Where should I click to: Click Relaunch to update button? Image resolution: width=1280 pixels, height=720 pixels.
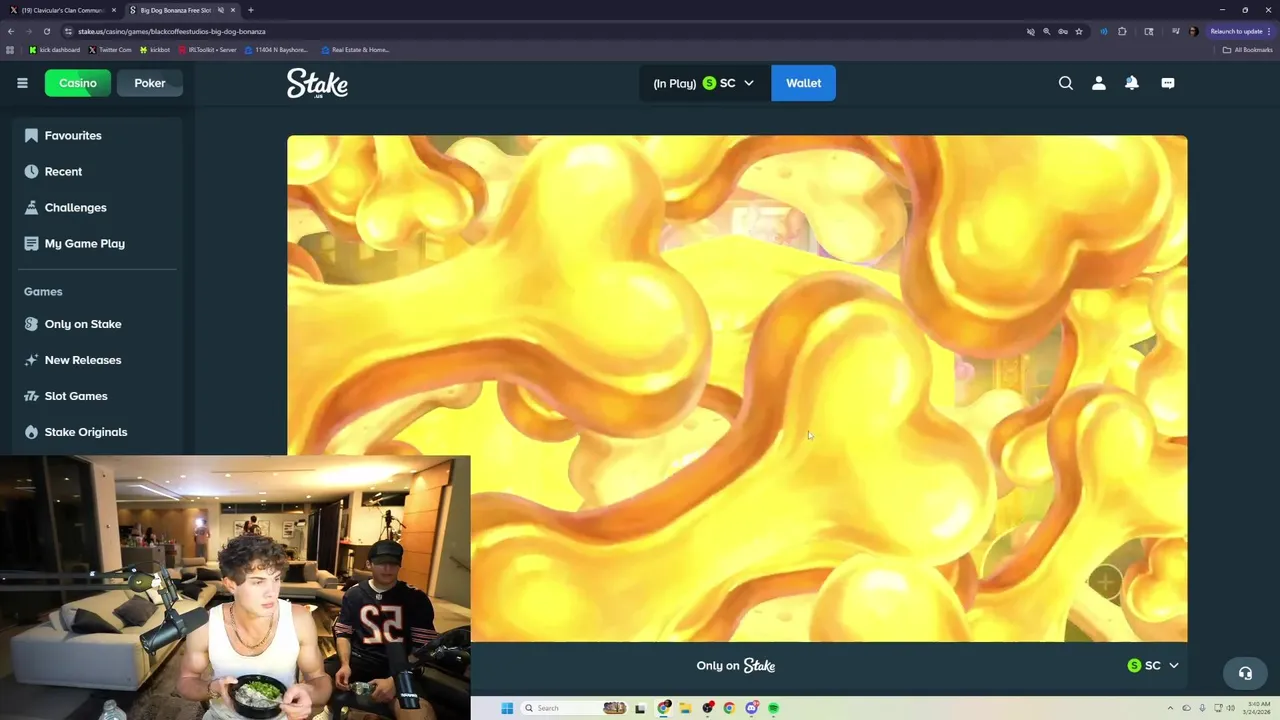(1240, 31)
